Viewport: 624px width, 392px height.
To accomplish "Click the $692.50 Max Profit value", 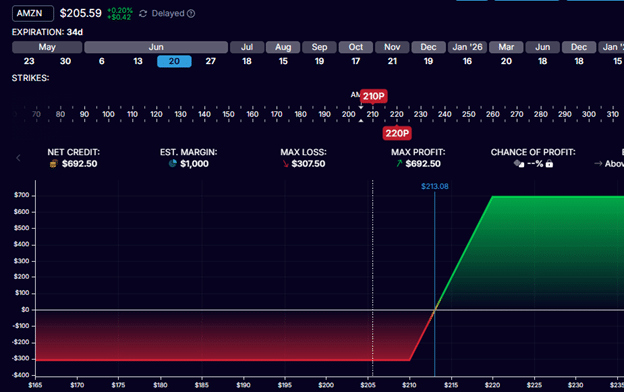I will 423,164.
